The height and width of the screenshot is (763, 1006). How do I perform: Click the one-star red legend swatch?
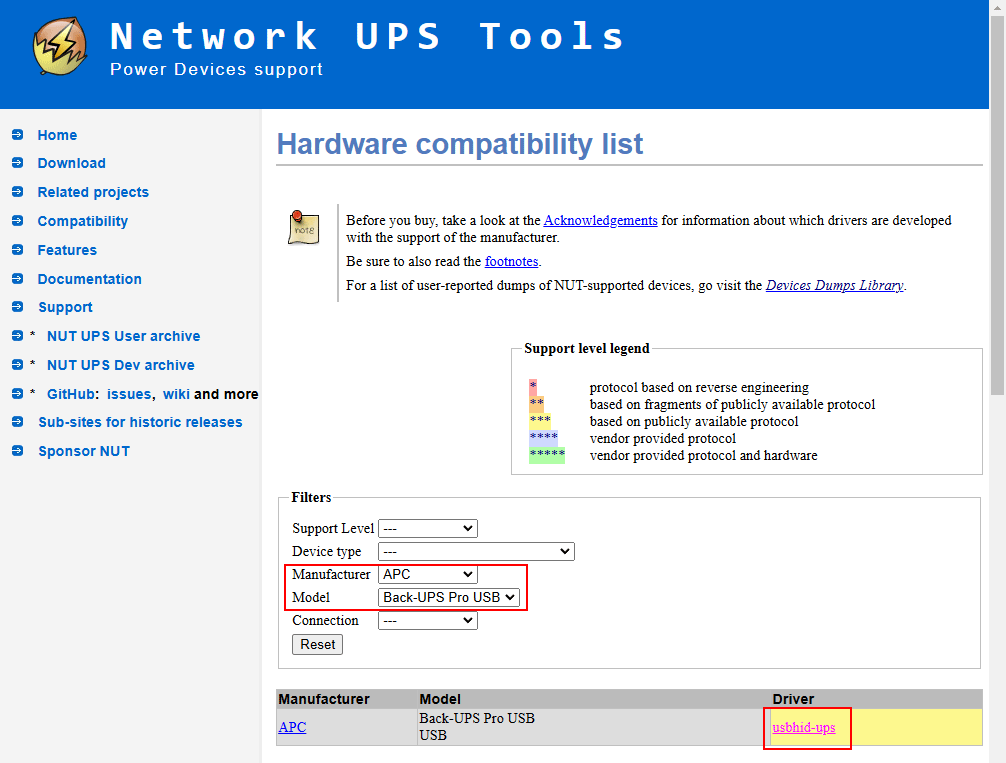(533, 388)
